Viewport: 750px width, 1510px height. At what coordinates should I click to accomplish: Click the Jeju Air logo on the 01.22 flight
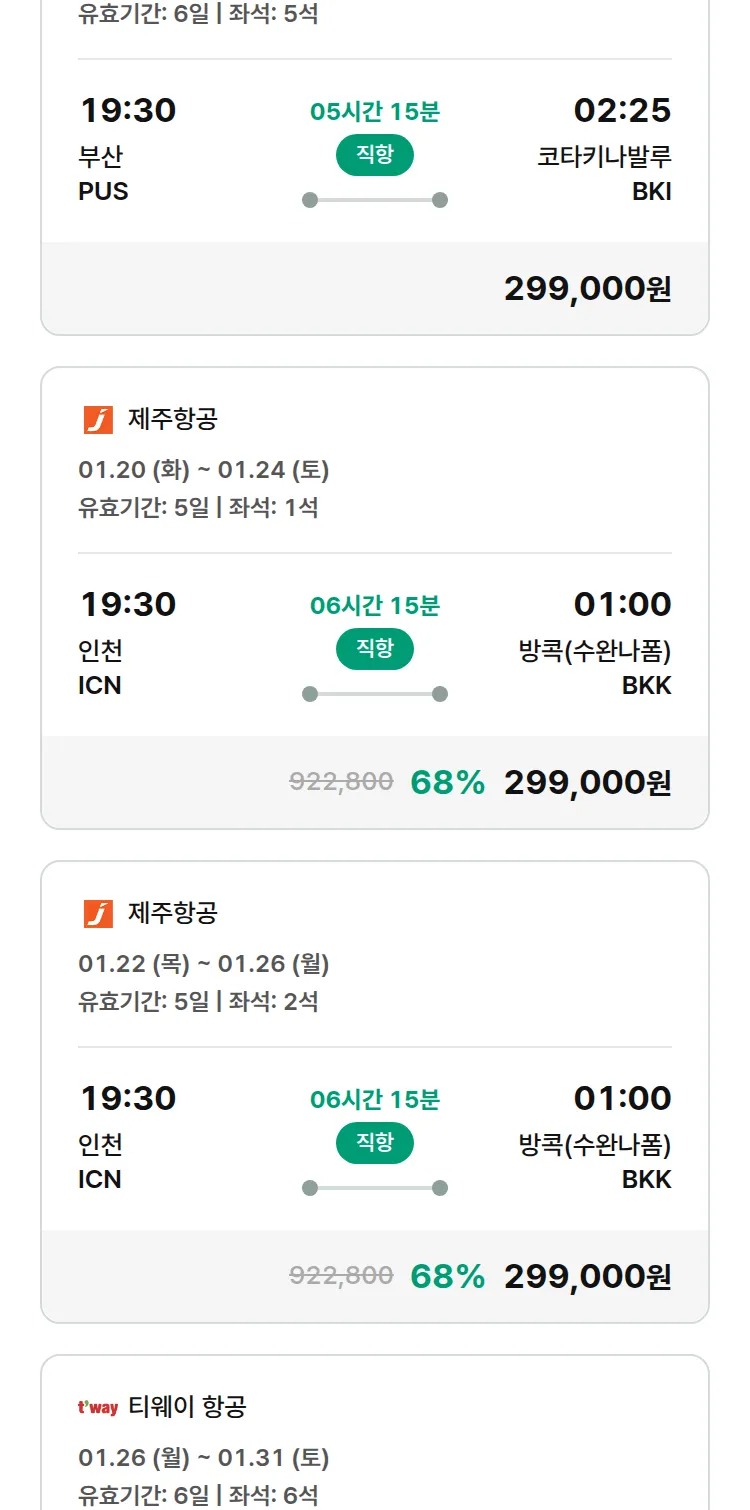(98, 914)
